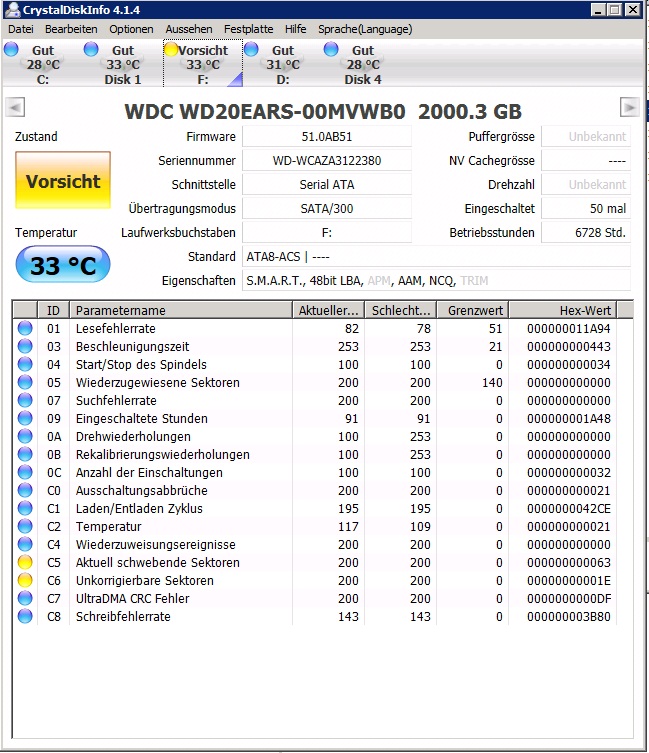Click the yellow Vorsicht health status button
This screenshot has width=649, height=753.
coord(63,181)
